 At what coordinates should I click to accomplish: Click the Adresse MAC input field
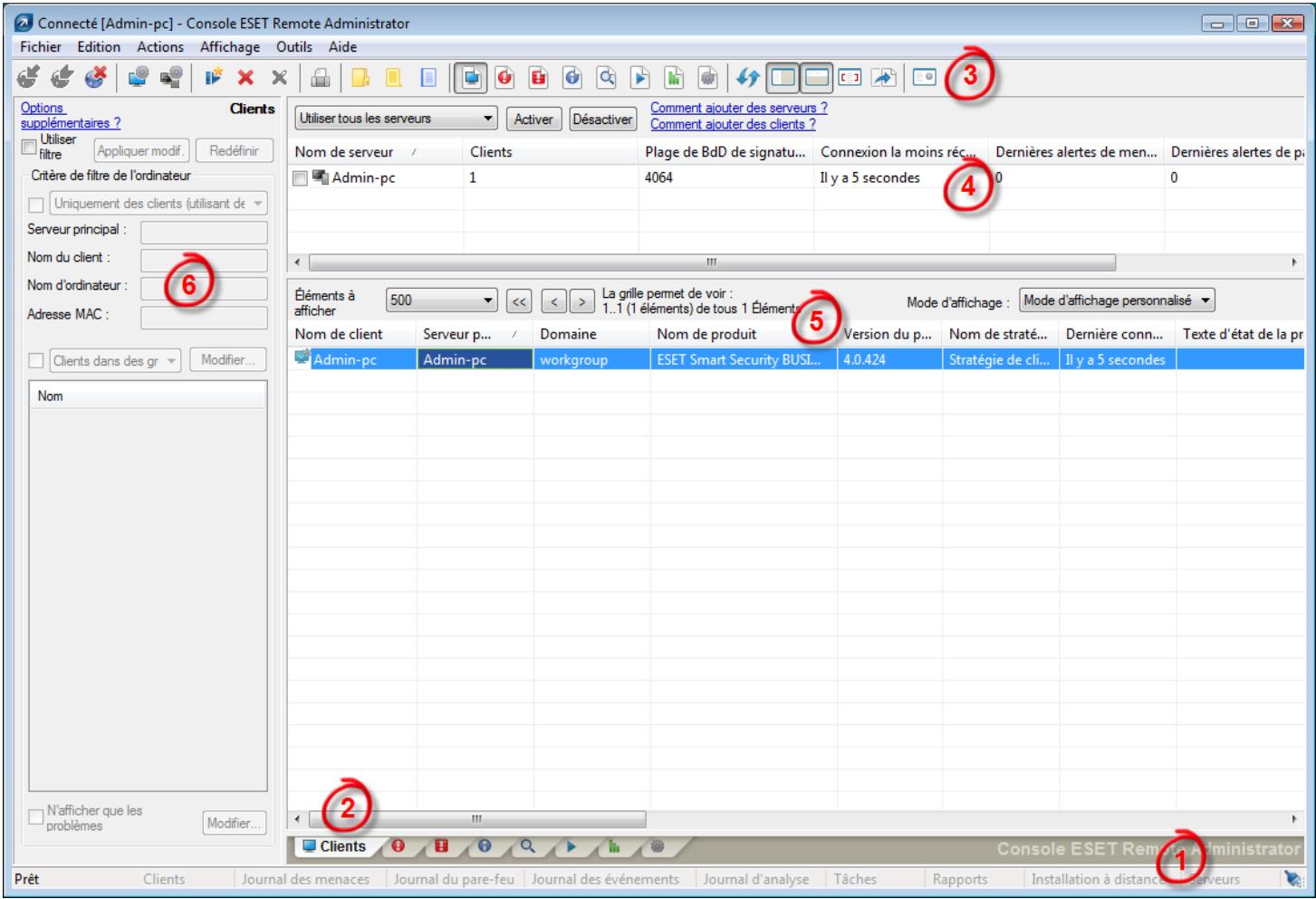(x=204, y=317)
